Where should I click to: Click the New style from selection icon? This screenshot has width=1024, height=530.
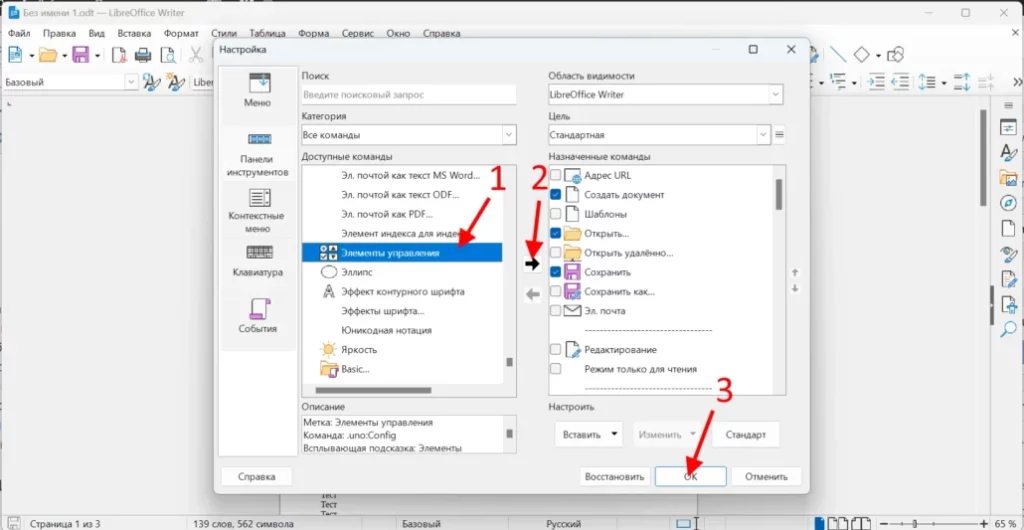point(175,82)
